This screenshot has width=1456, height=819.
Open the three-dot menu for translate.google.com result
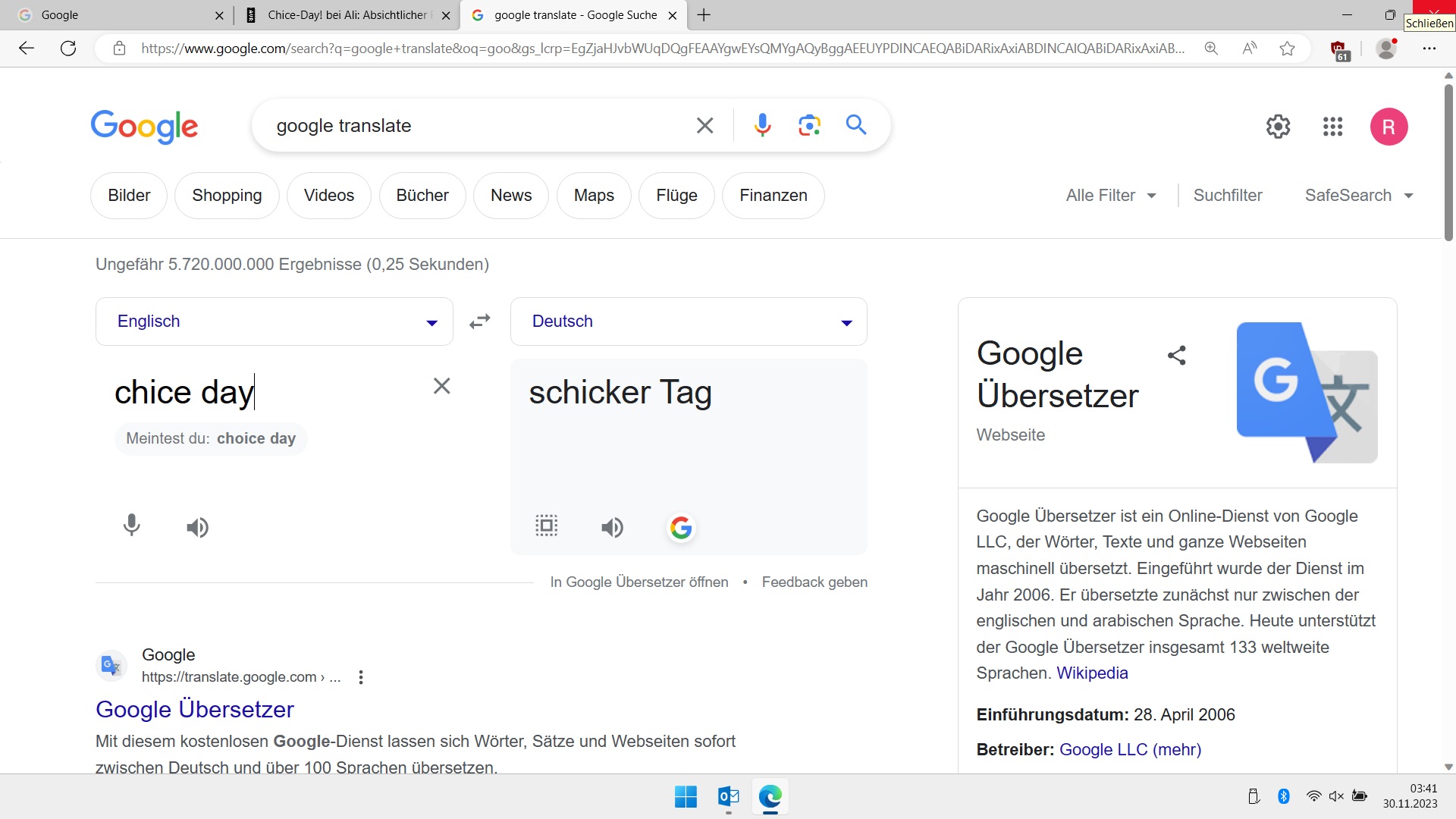(361, 677)
